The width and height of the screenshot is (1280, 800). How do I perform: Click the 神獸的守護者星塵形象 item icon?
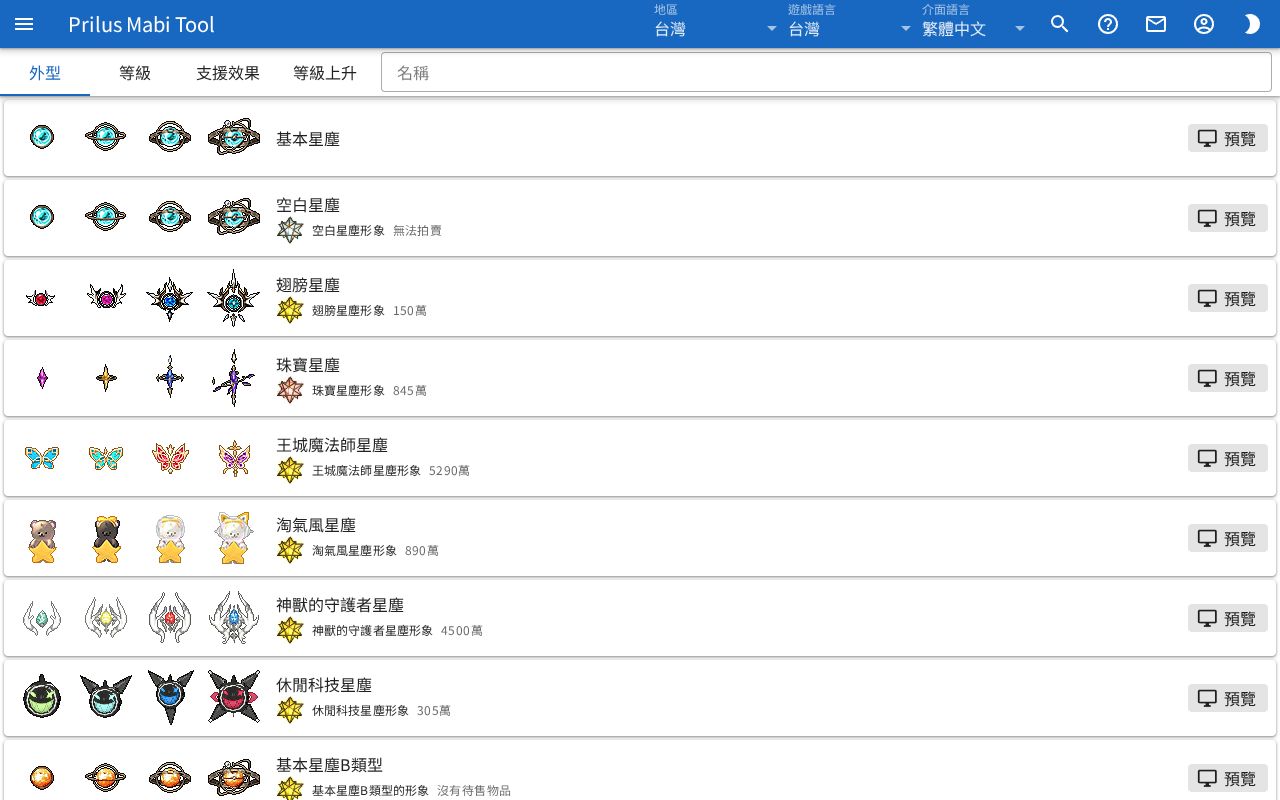click(290, 630)
